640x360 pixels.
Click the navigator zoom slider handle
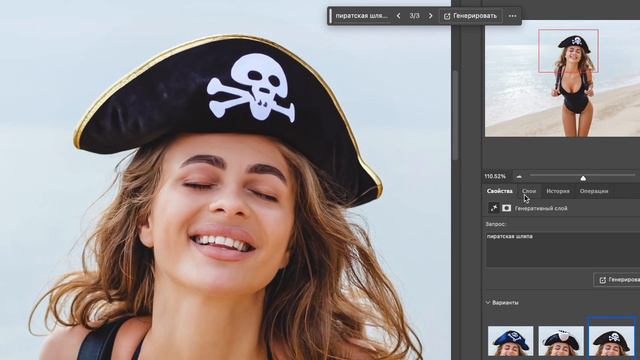(x=583, y=178)
